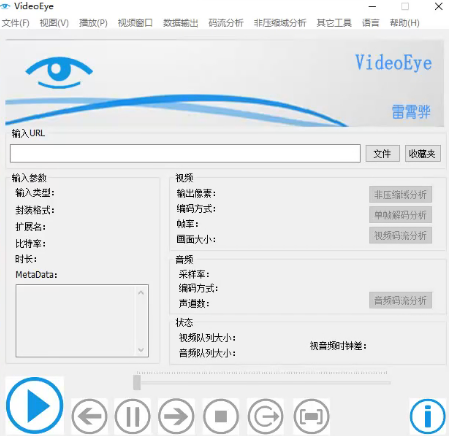Click the 音频码流分析 button
Image resolution: width=449 pixels, height=436 pixels.
400,300
